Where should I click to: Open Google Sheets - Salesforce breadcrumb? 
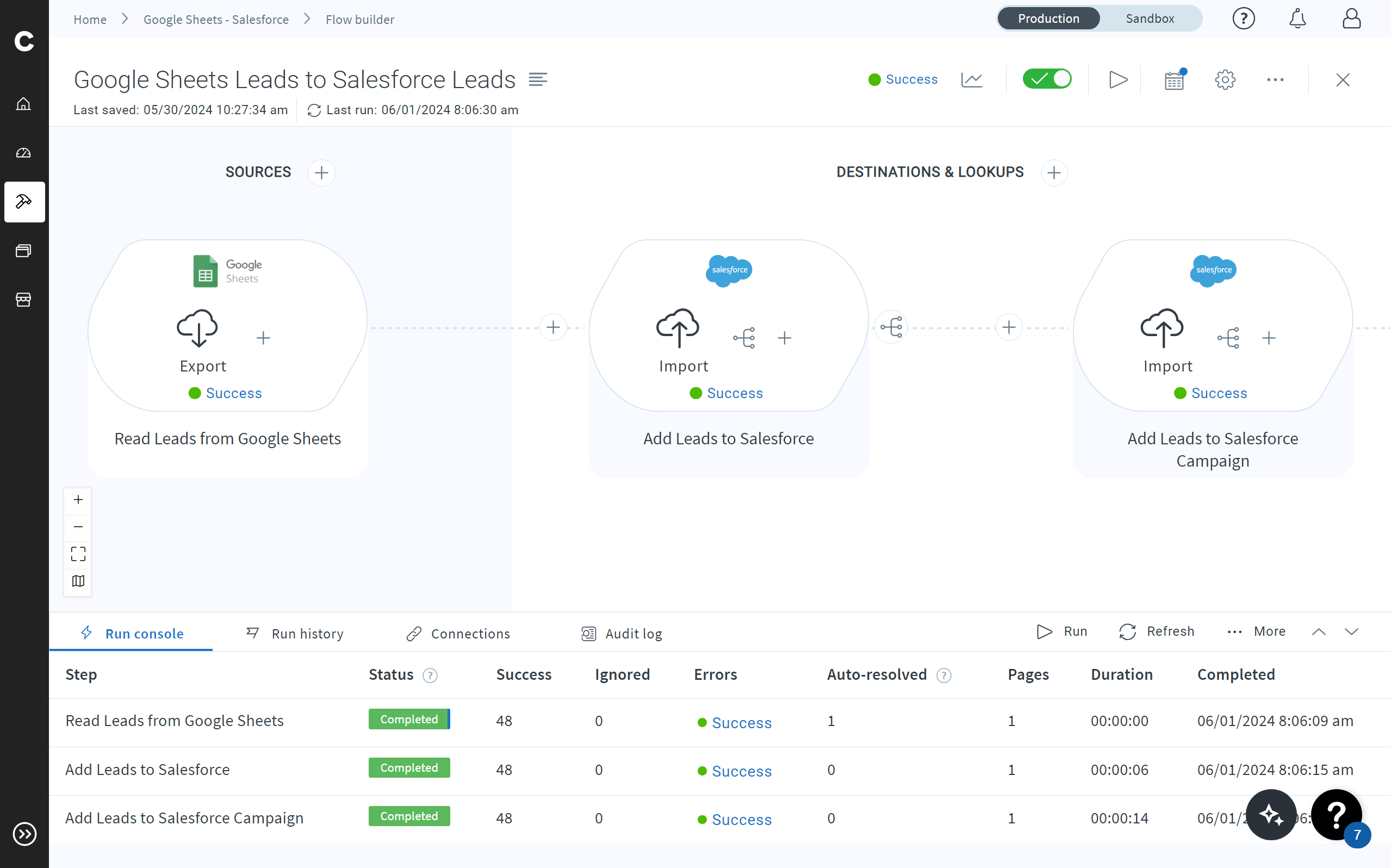click(x=216, y=20)
